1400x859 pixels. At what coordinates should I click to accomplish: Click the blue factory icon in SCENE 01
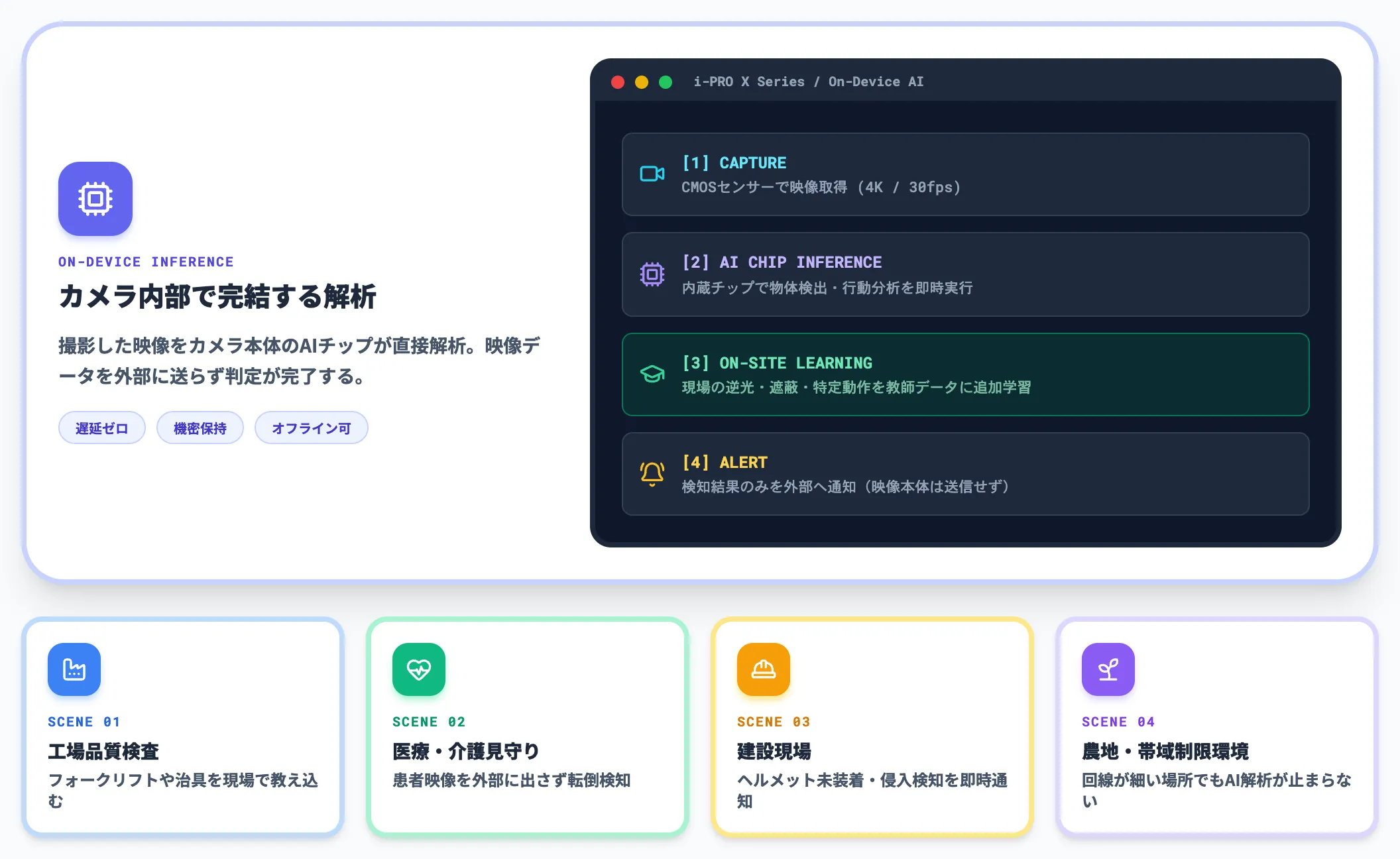click(74, 669)
